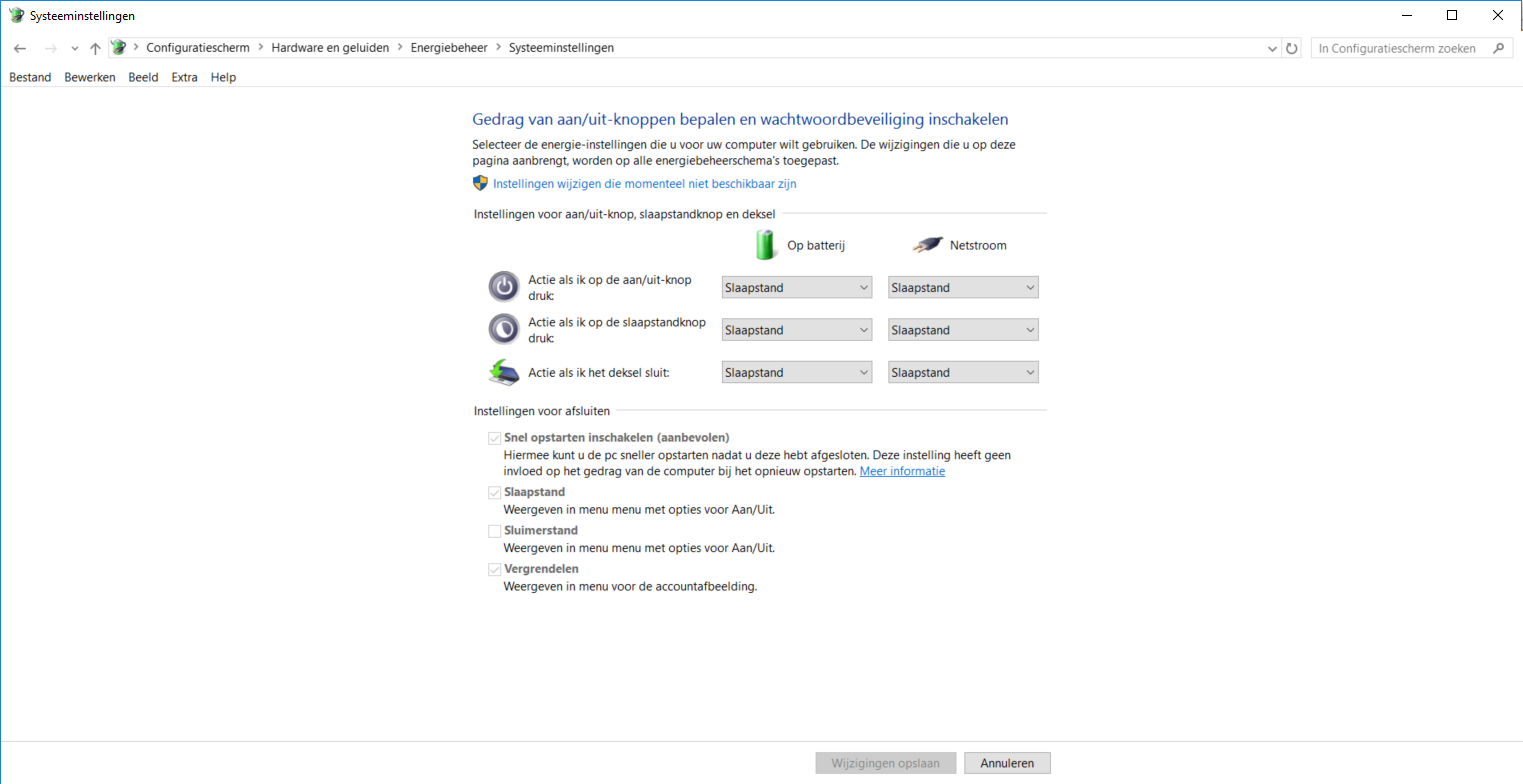Refresh the Systeeminstellingen page
Screen dimensions: 1523x784
[1292, 48]
